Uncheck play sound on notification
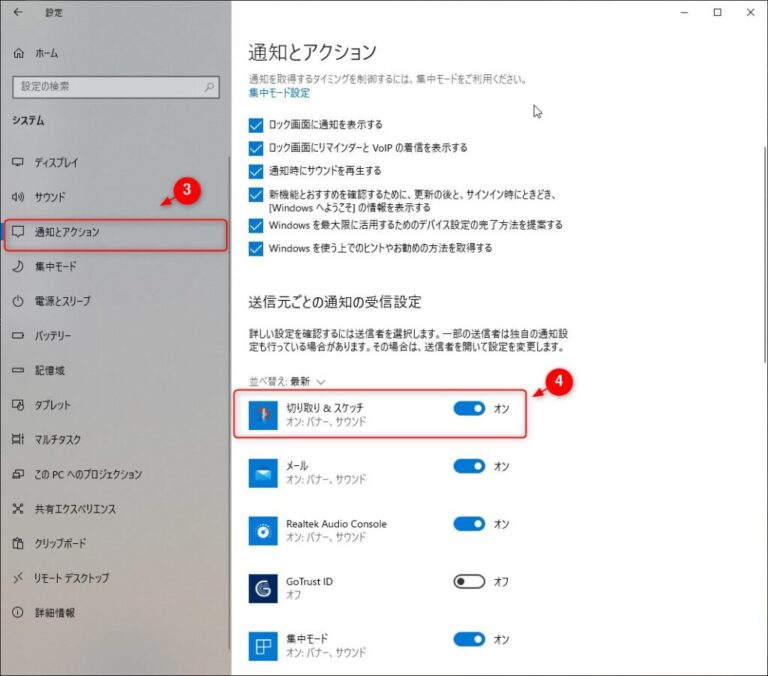The image size is (768, 676). pos(256,171)
